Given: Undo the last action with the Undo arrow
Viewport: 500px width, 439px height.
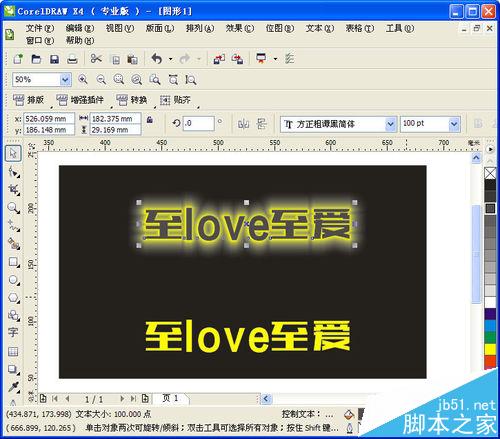Looking at the screenshot, I should pos(157,59).
